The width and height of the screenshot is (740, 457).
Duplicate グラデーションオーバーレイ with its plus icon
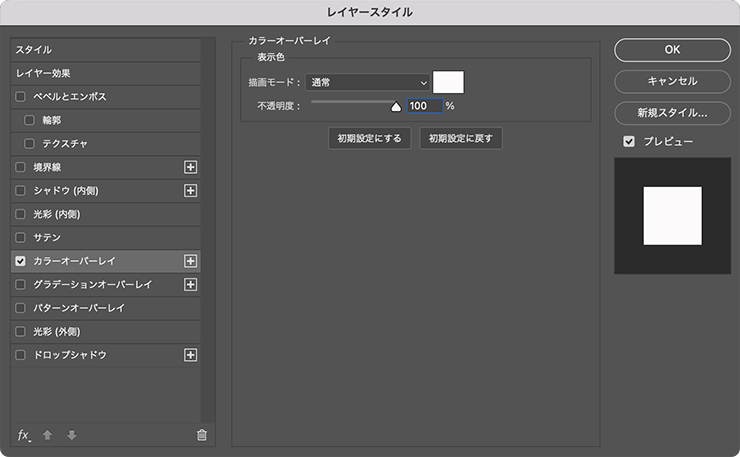[190, 285]
